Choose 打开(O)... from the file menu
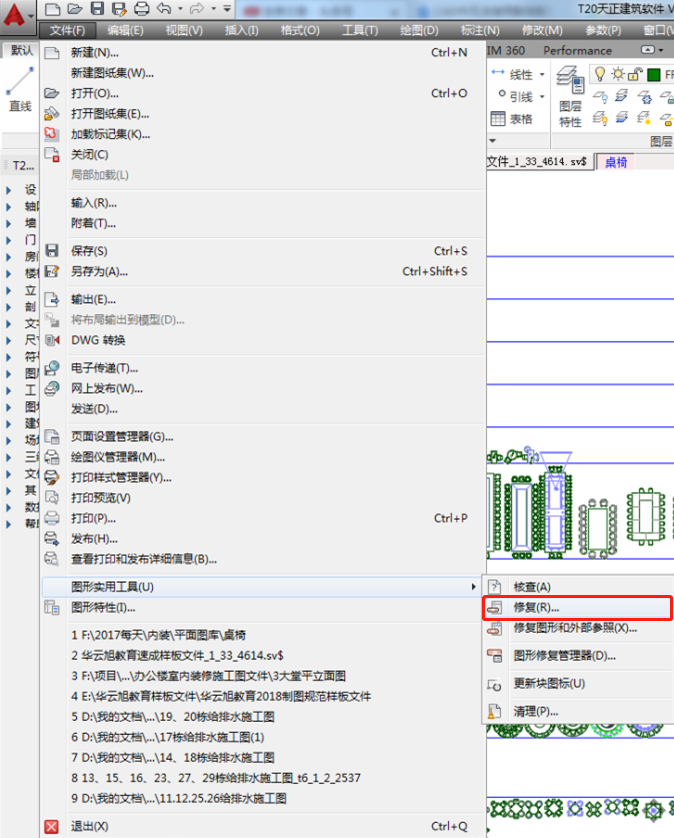 tap(263, 93)
